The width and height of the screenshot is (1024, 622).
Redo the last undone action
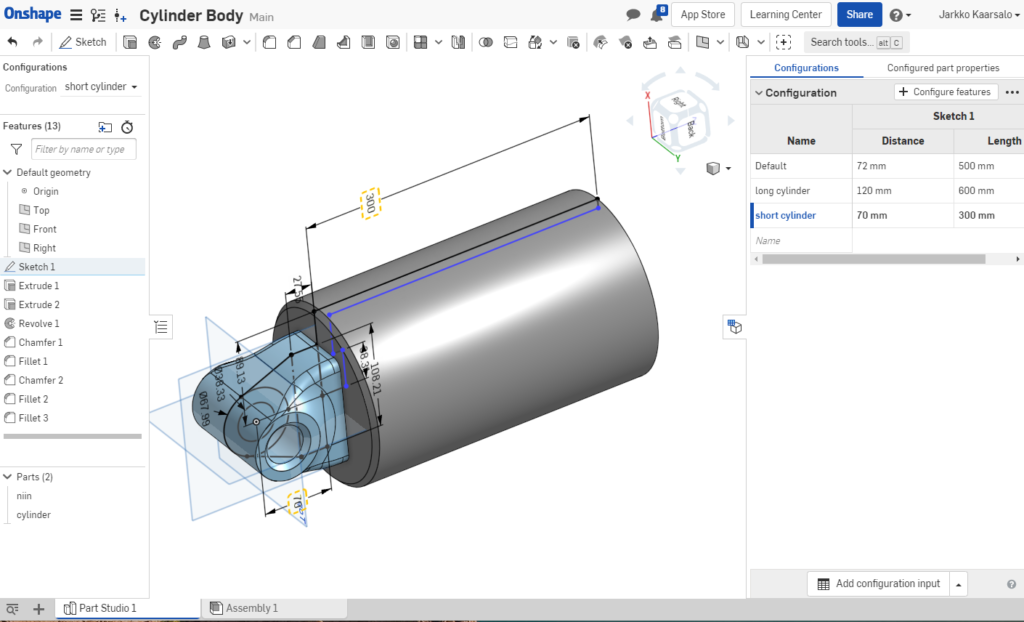click(38, 42)
